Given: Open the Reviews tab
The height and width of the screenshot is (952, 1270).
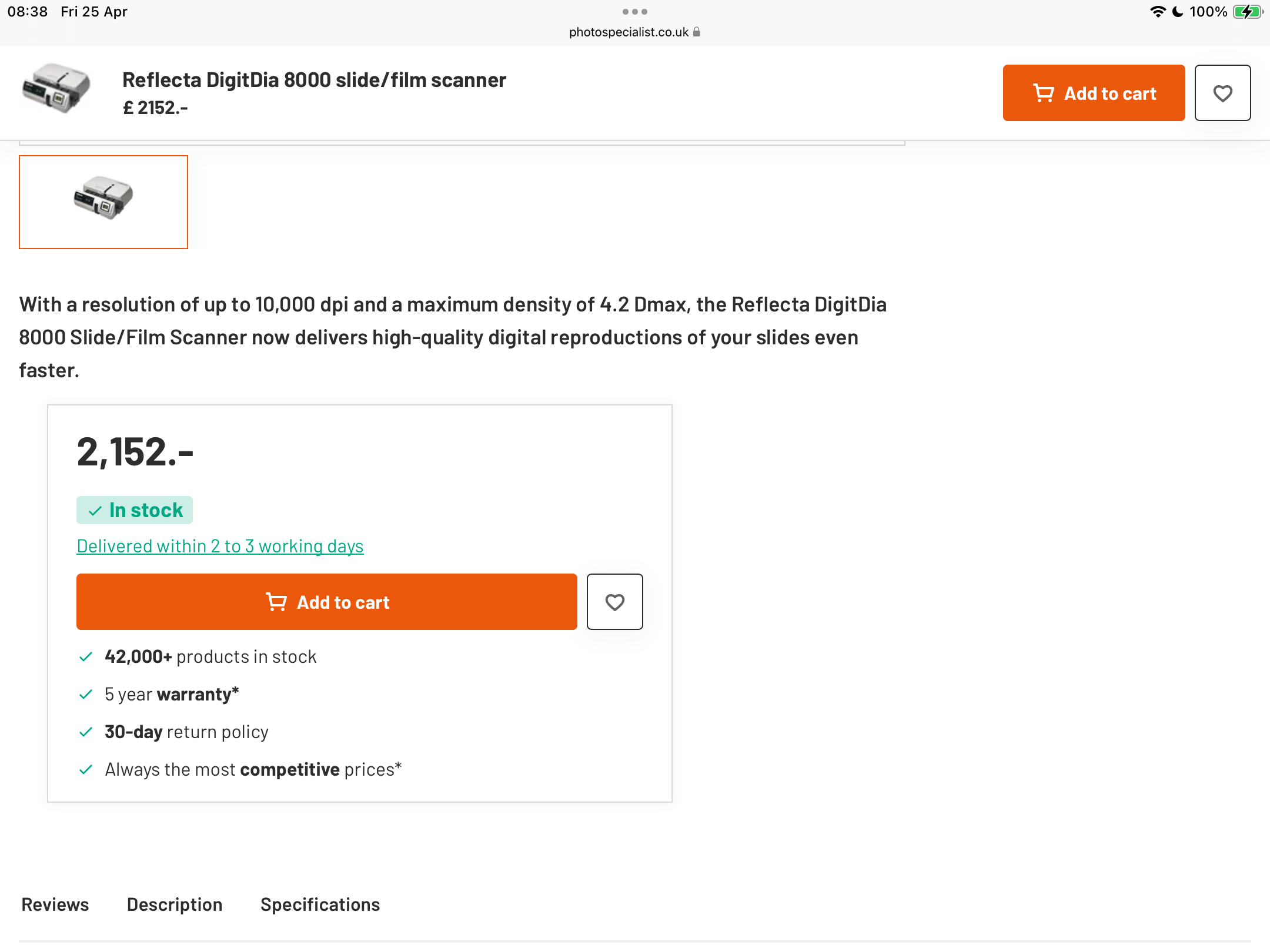Looking at the screenshot, I should point(55,904).
